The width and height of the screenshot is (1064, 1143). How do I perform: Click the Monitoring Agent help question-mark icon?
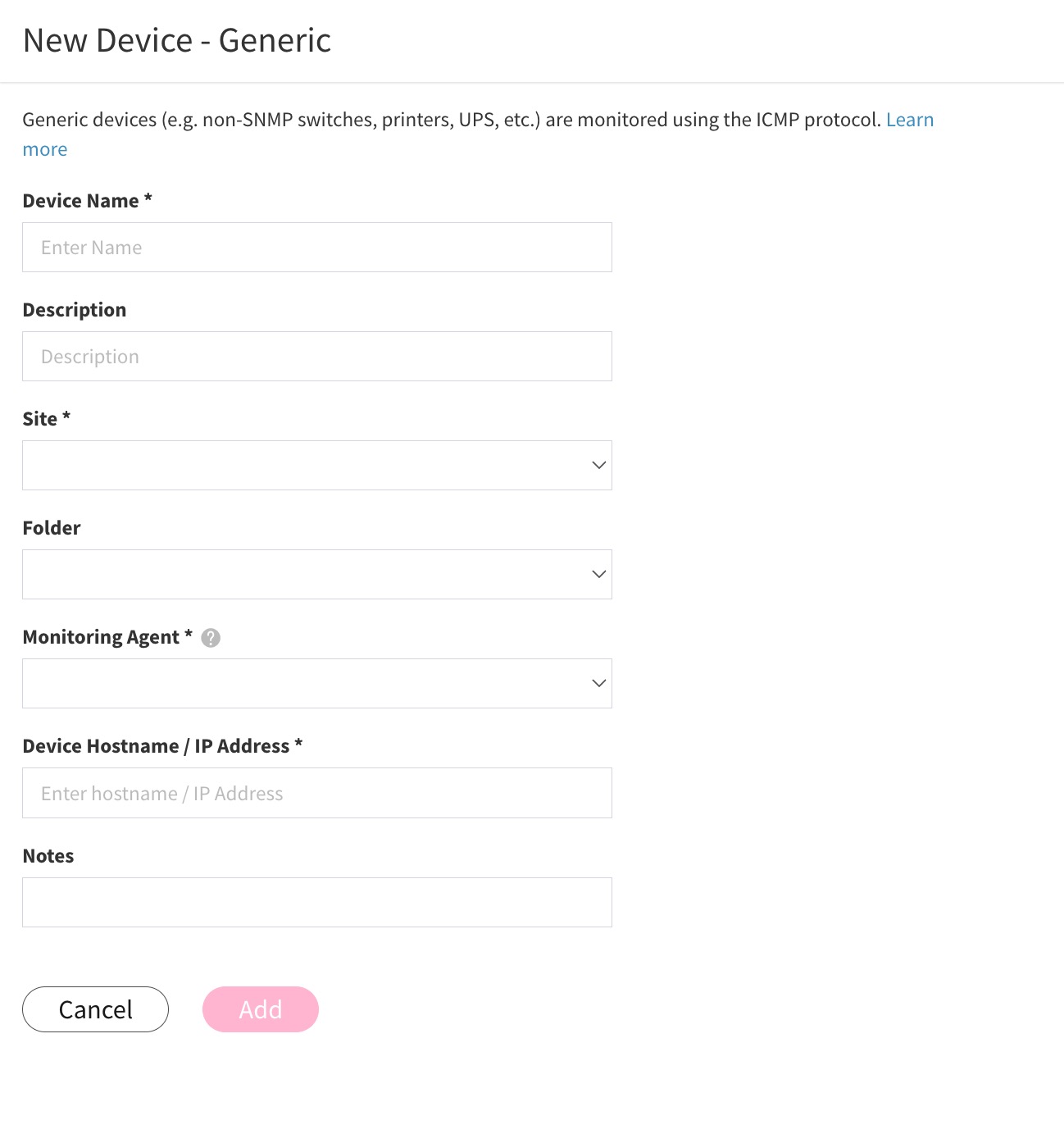click(211, 638)
